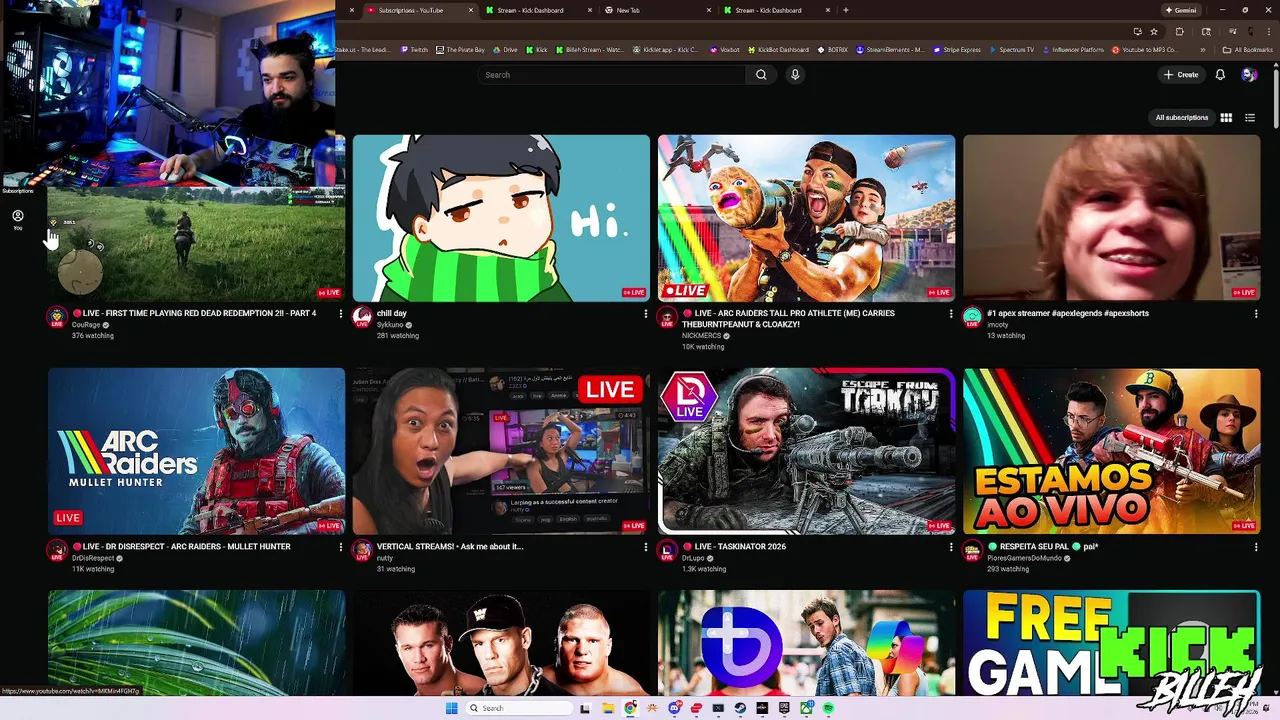Image resolution: width=1280 pixels, height=720 pixels.
Task: Open three-dot menu for NICKMERCS ARC Raiders video
Action: click(x=950, y=314)
